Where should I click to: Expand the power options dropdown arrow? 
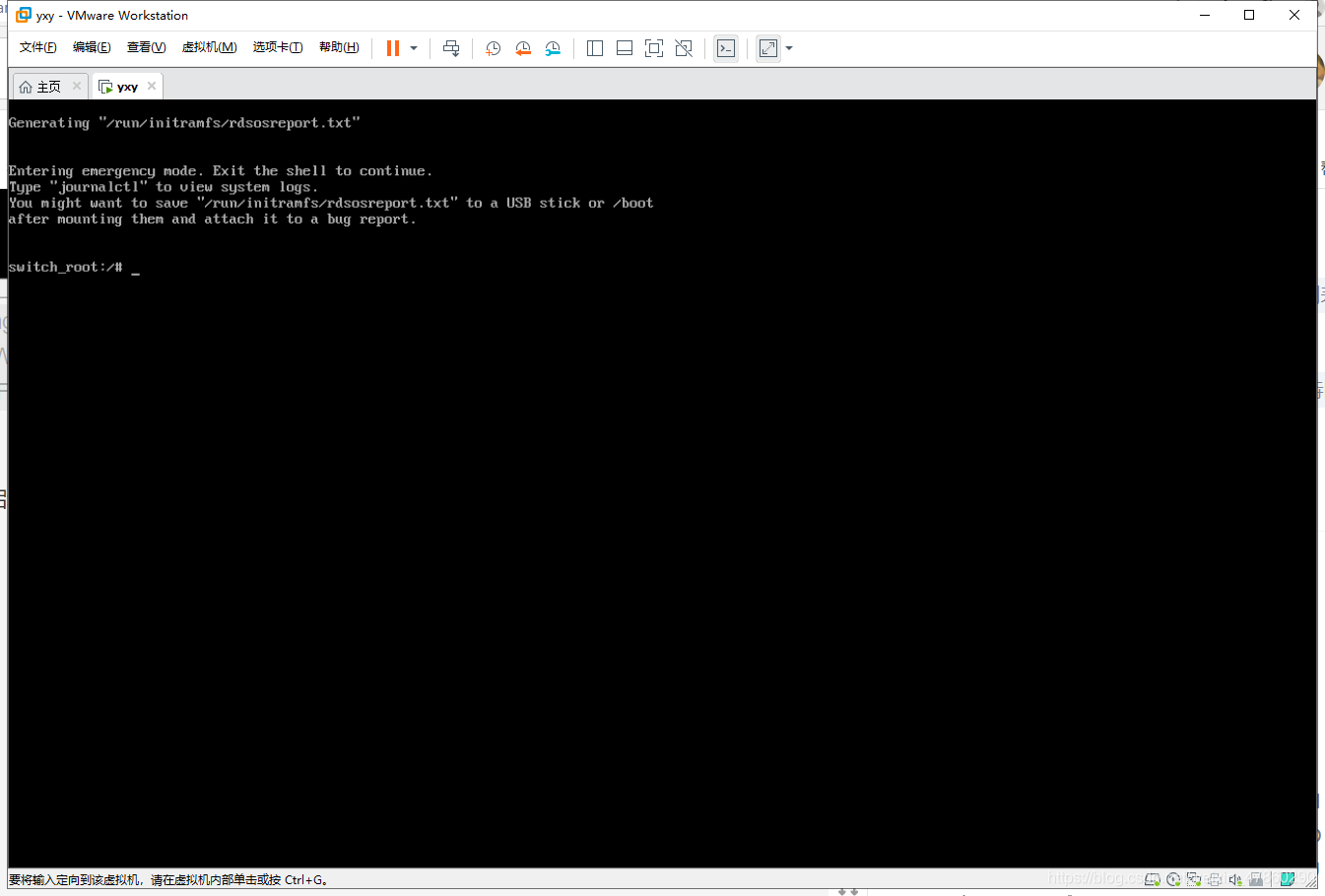pos(414,48)
